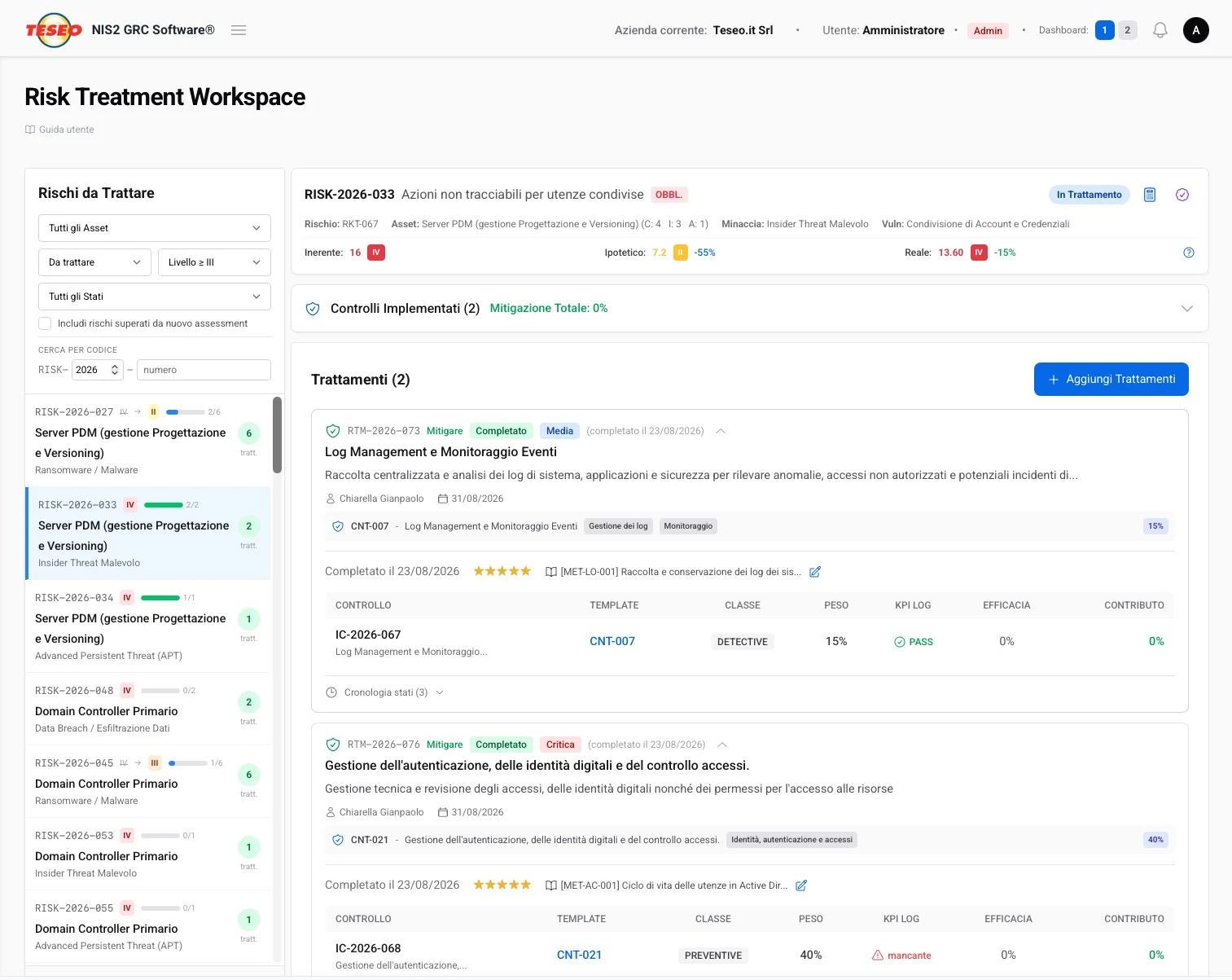Click the Reale level IV badge
Viewport: 1232px width, 980px height.
979,253
